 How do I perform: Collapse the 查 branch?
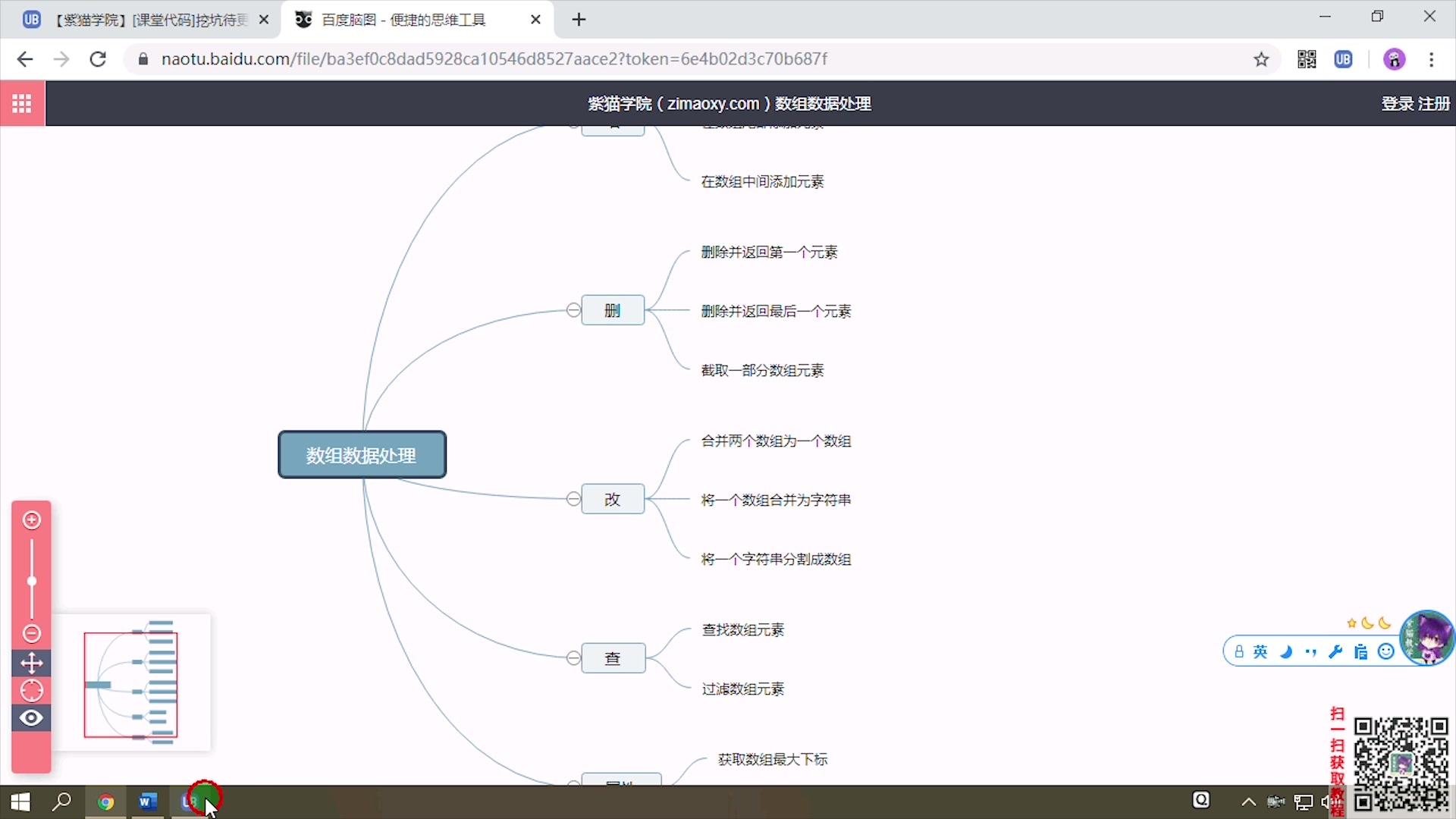tap(574, 658)
